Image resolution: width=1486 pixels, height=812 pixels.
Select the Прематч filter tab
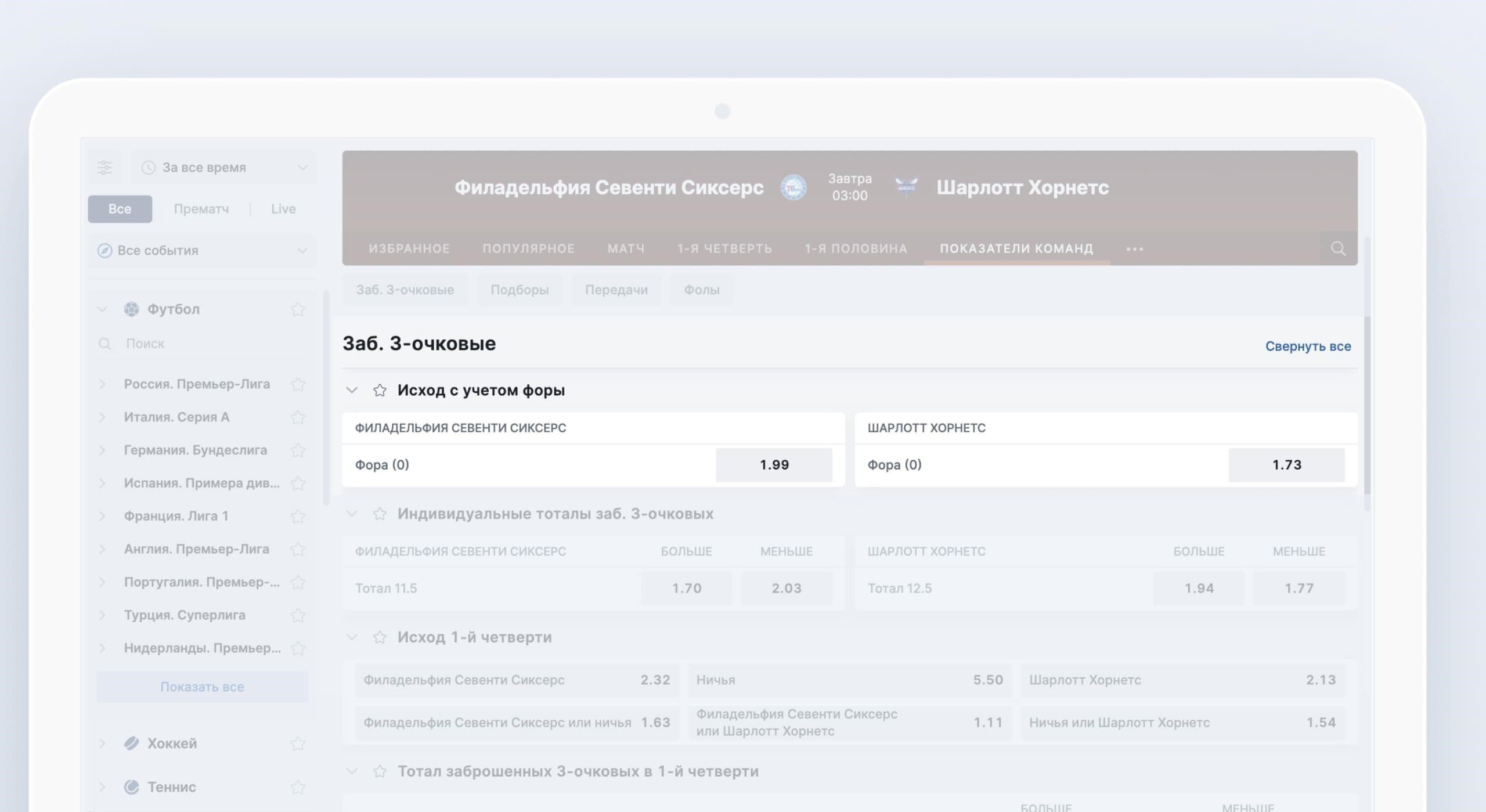point(201,209)
